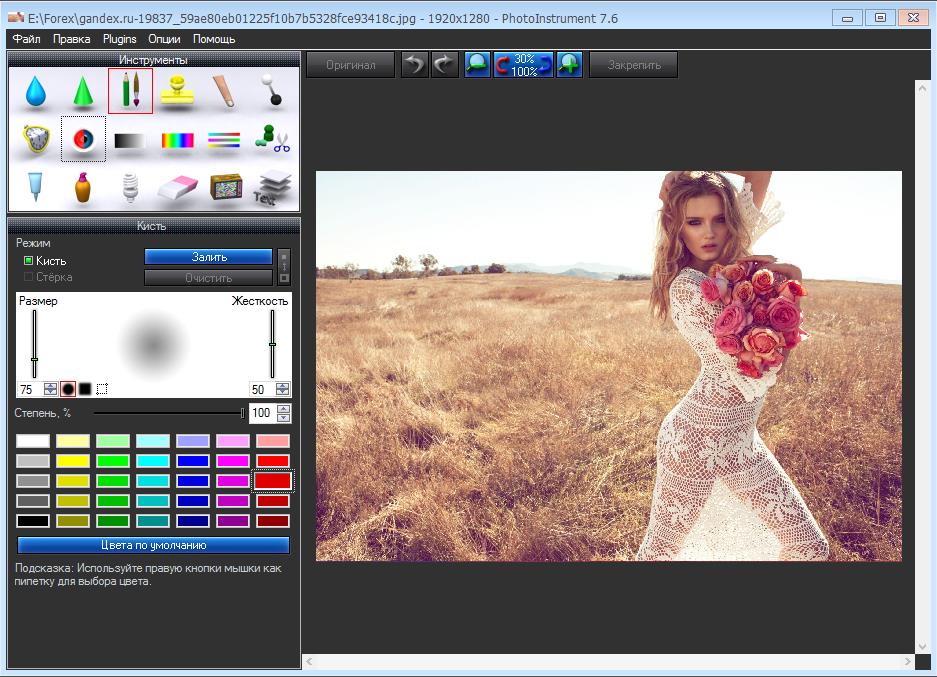Open the Plugins menu

120,39
